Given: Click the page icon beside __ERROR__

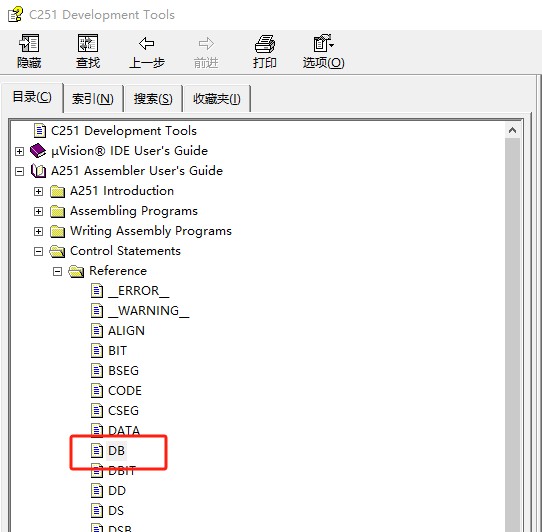Looking at the screenshot, I should click(97, 291).
